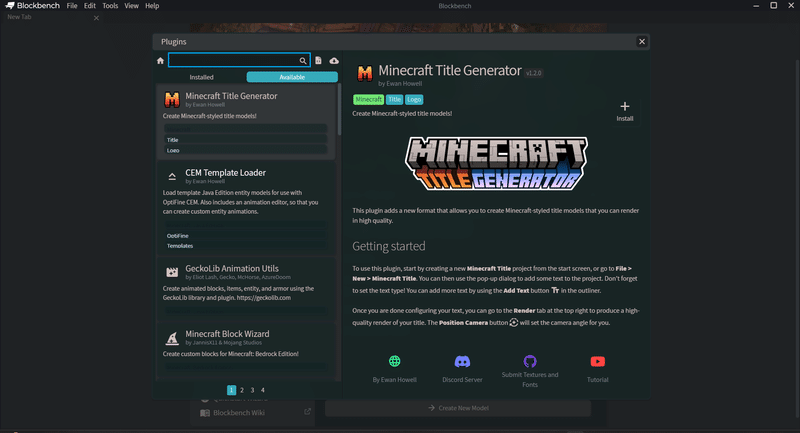800x433 pixels.
Task: Click the search magnifier icon
Action: (303, 61)
